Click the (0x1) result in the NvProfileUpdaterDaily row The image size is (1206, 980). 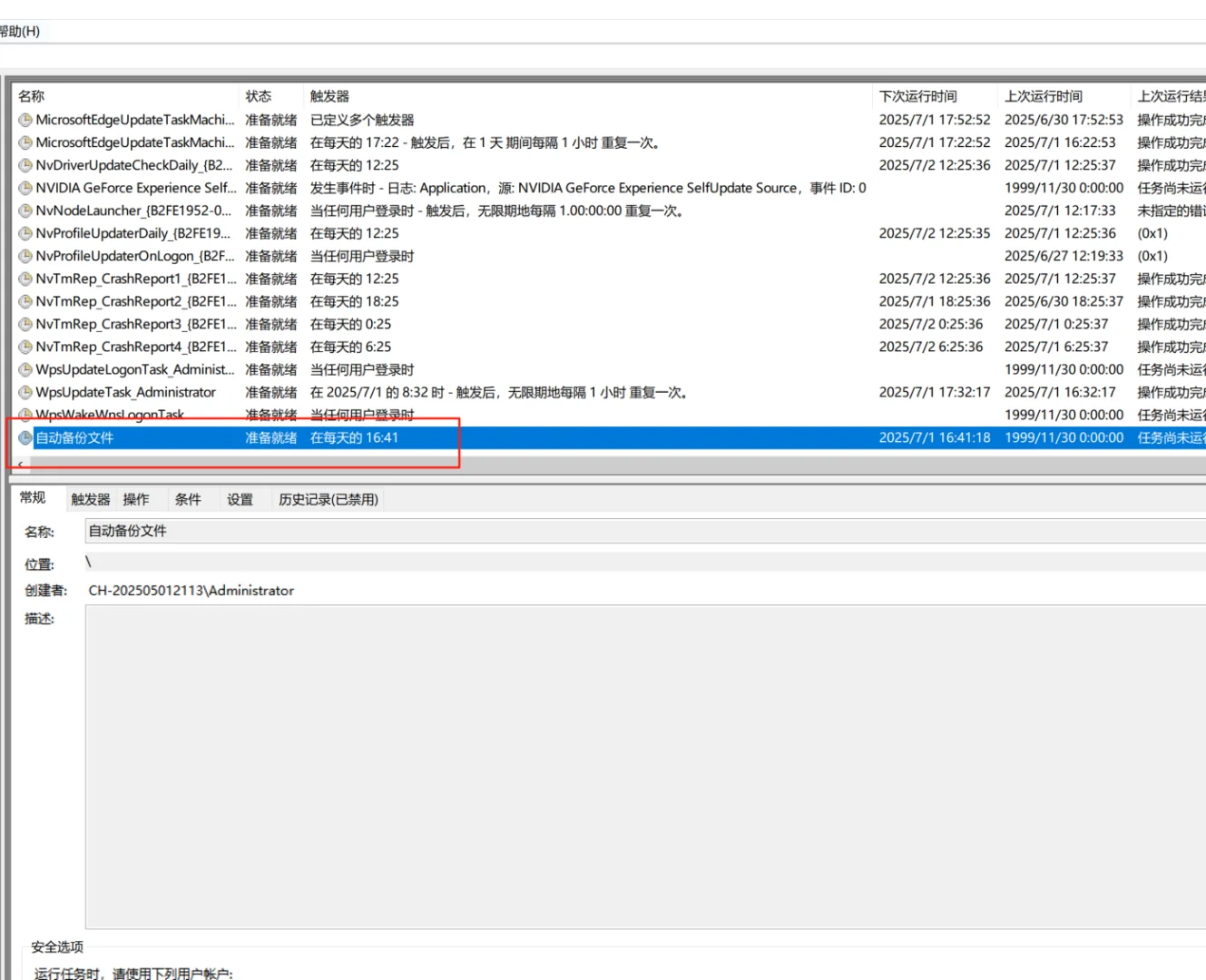[1152, 233]
